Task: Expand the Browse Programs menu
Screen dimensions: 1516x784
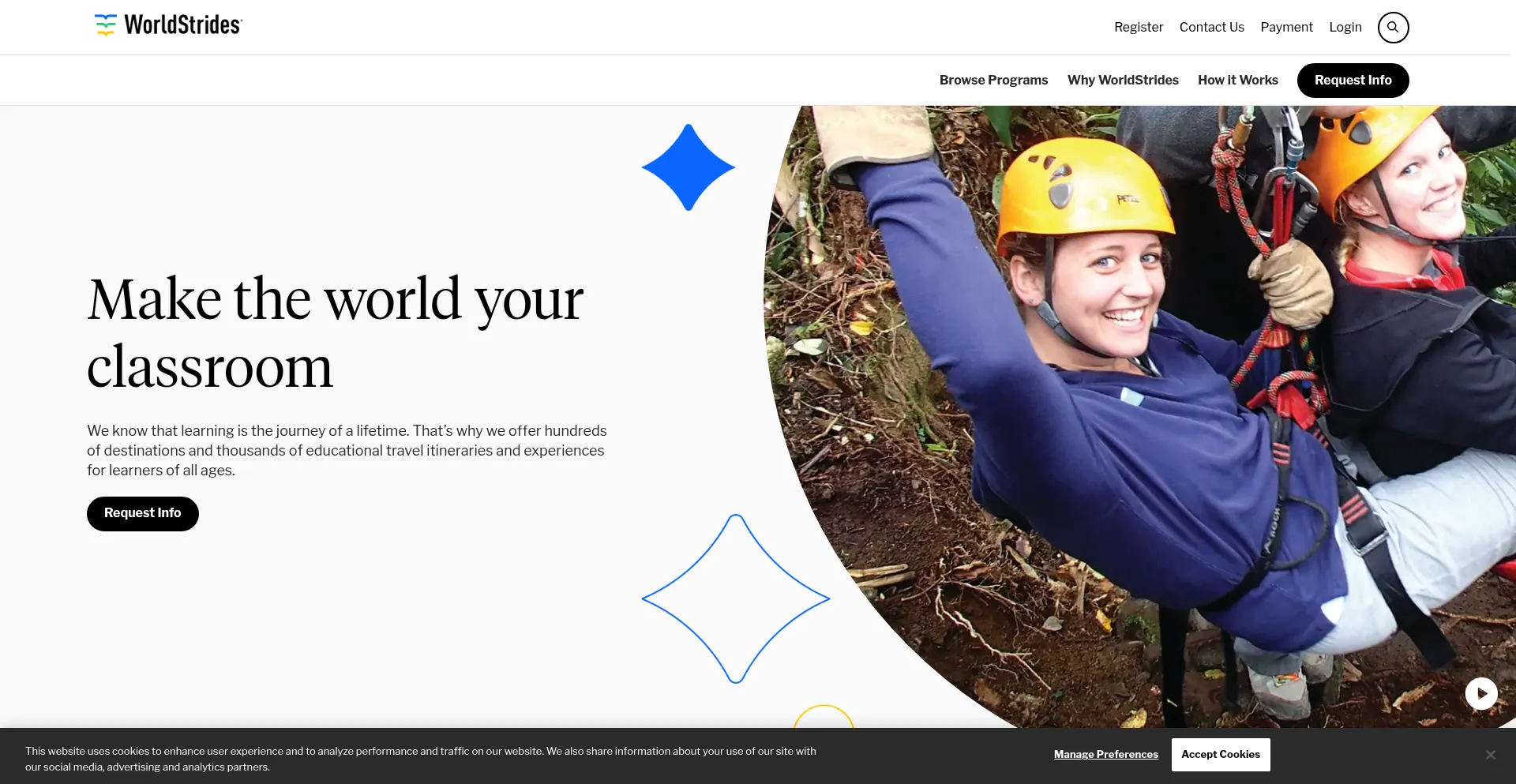Action: [x=993, y=80]
